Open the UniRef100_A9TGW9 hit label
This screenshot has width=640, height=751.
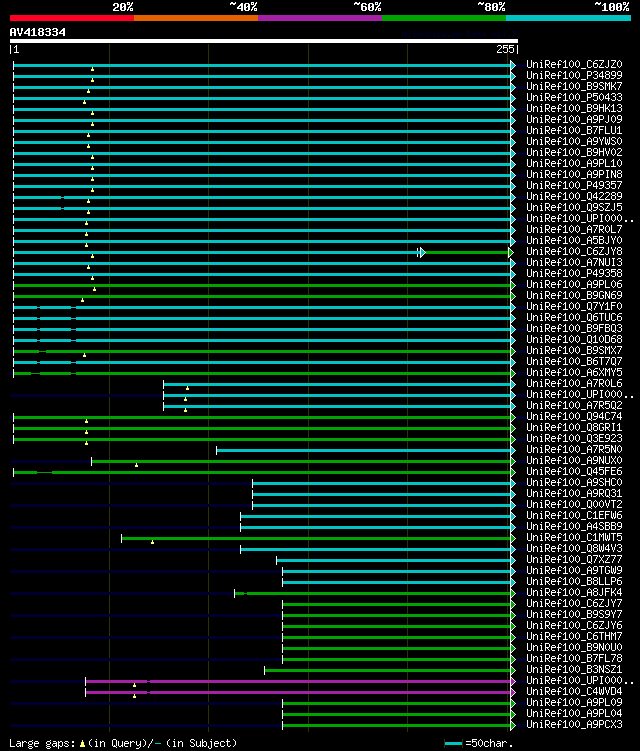point(574,571)
